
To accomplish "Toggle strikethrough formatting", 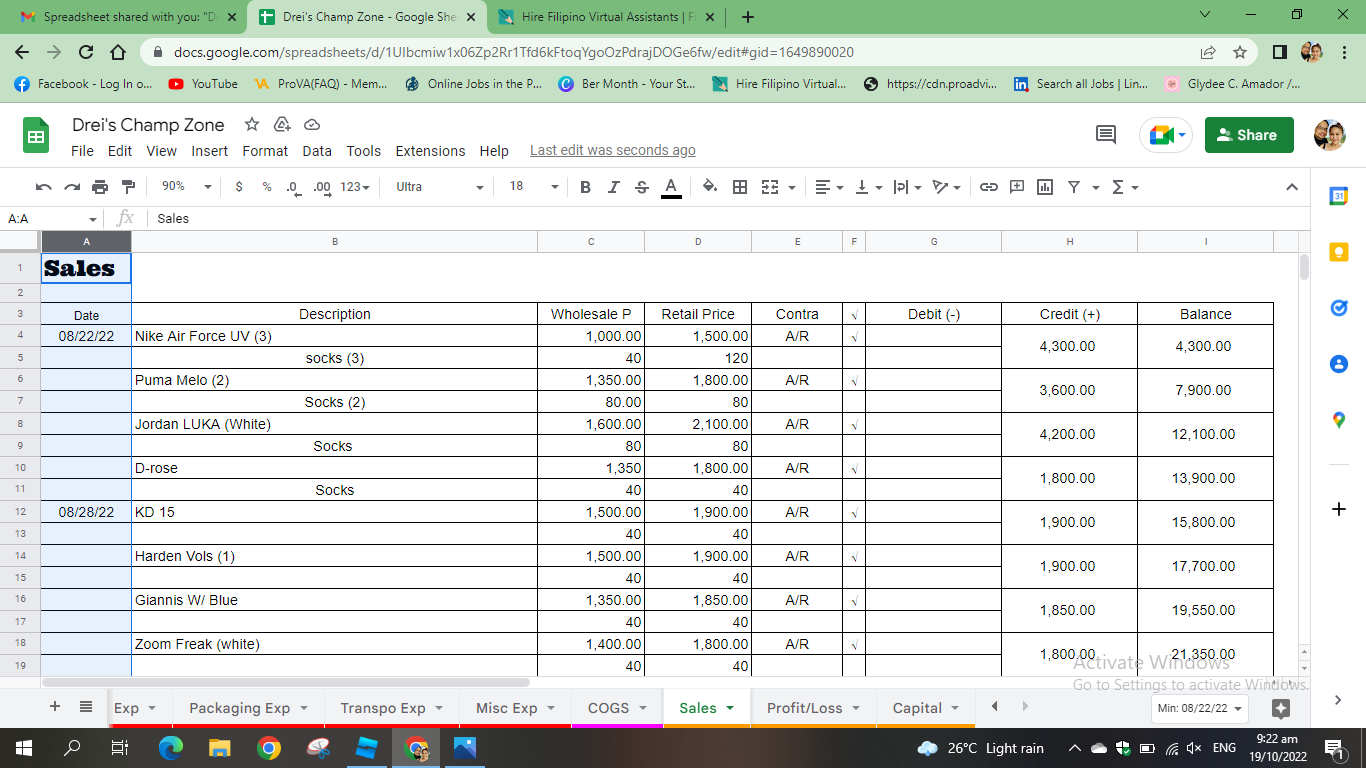I will pyautogui.click(x=641, y=187).
